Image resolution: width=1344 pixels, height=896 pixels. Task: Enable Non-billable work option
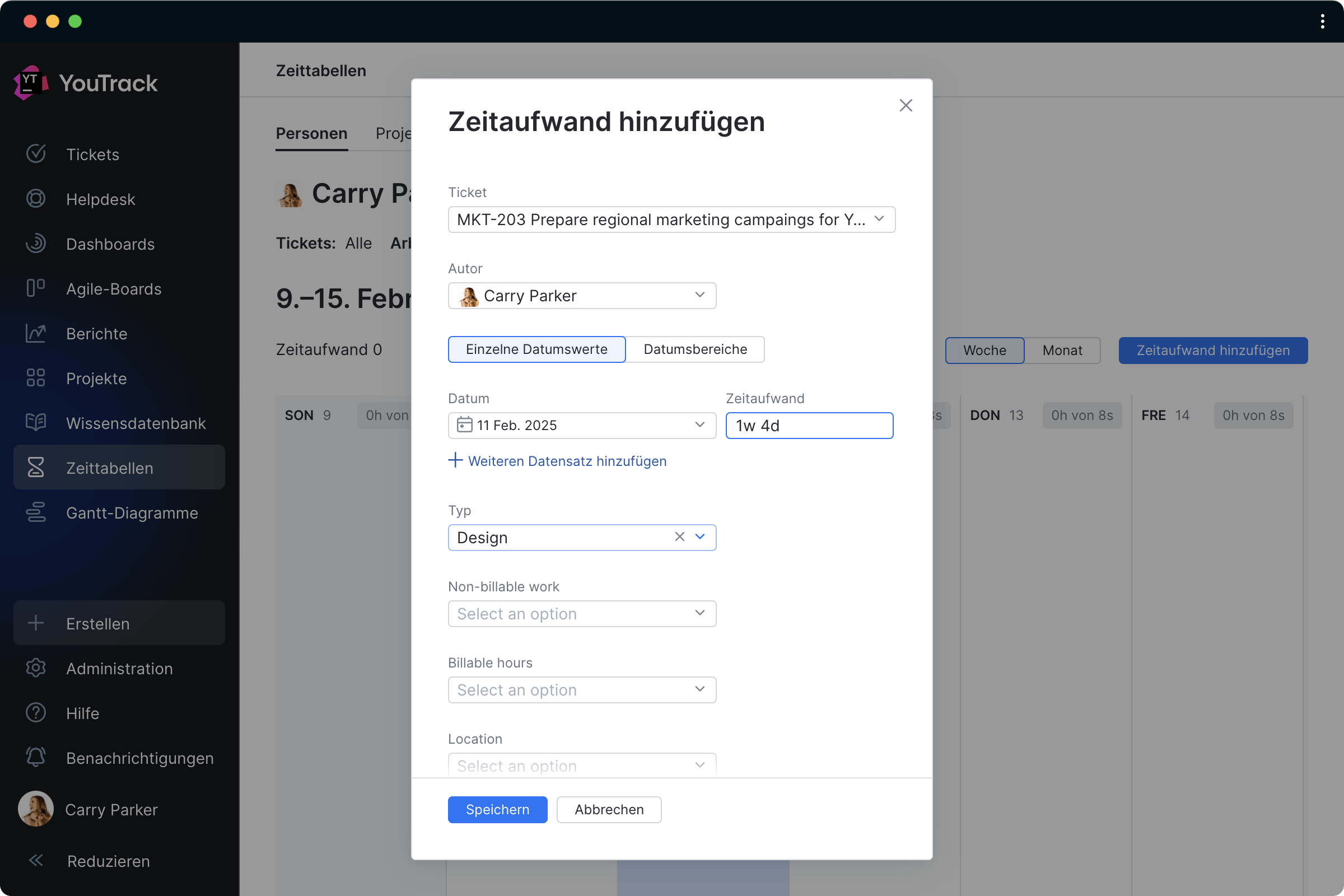[x=582, y=613]
